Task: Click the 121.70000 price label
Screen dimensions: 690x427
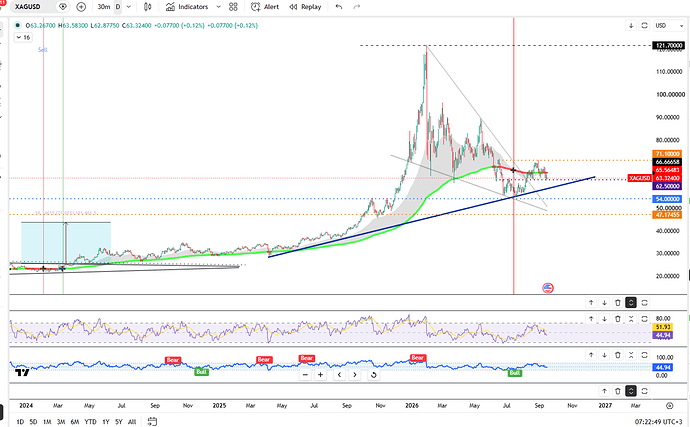Action: (668, 45)
